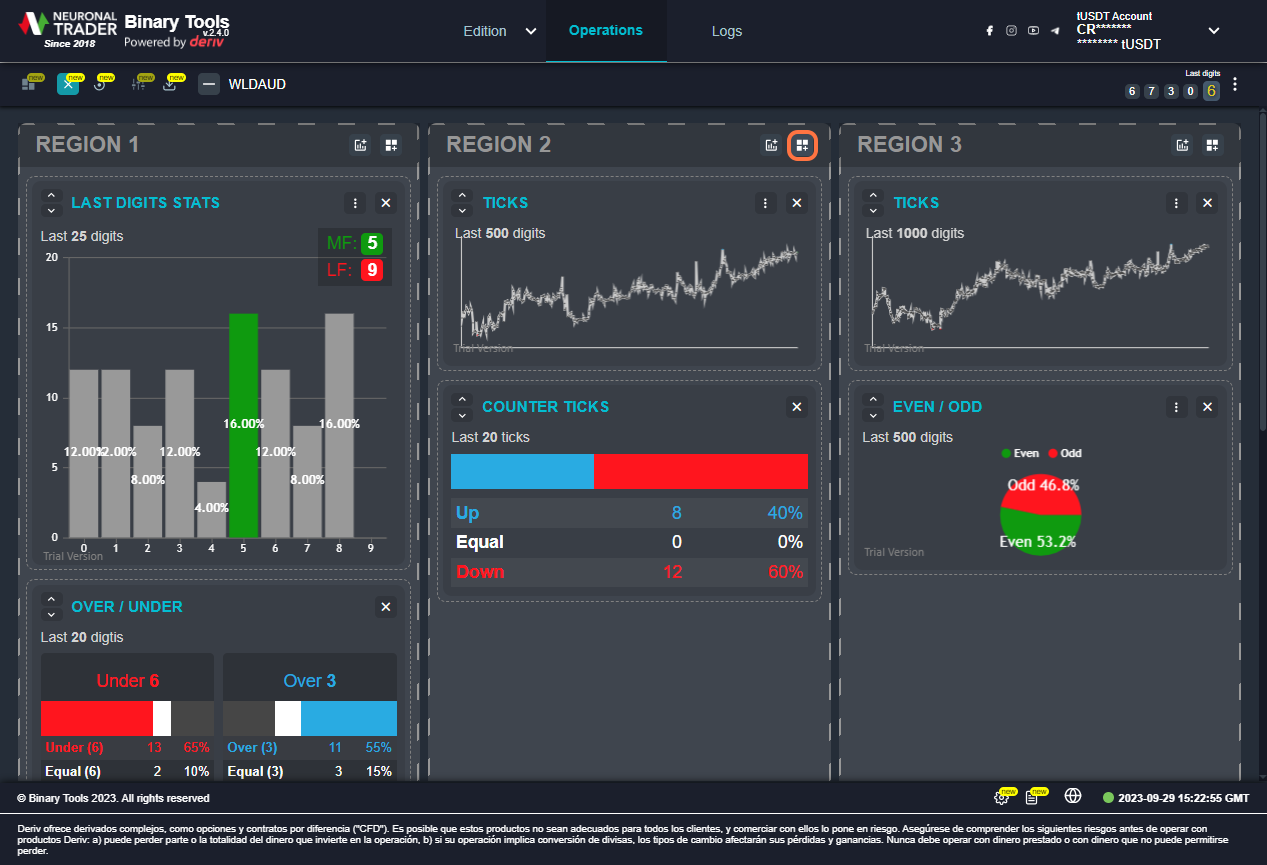This screenshot has height=865, width=1267.
Task: Open the sliders settings icon in toolbar
Action: [x=139, y=85]
